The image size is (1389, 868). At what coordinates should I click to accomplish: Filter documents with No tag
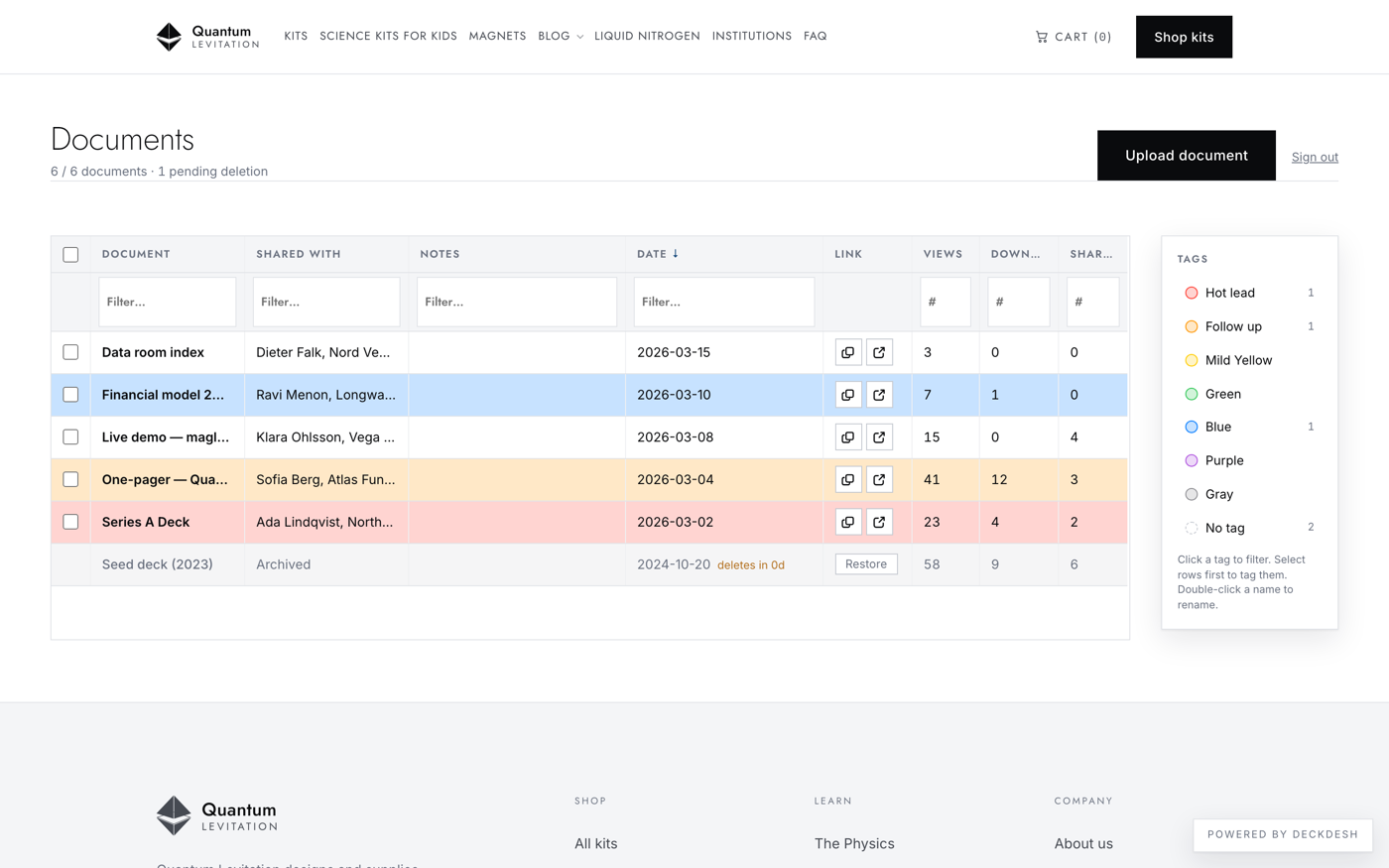pos(1249,528)
